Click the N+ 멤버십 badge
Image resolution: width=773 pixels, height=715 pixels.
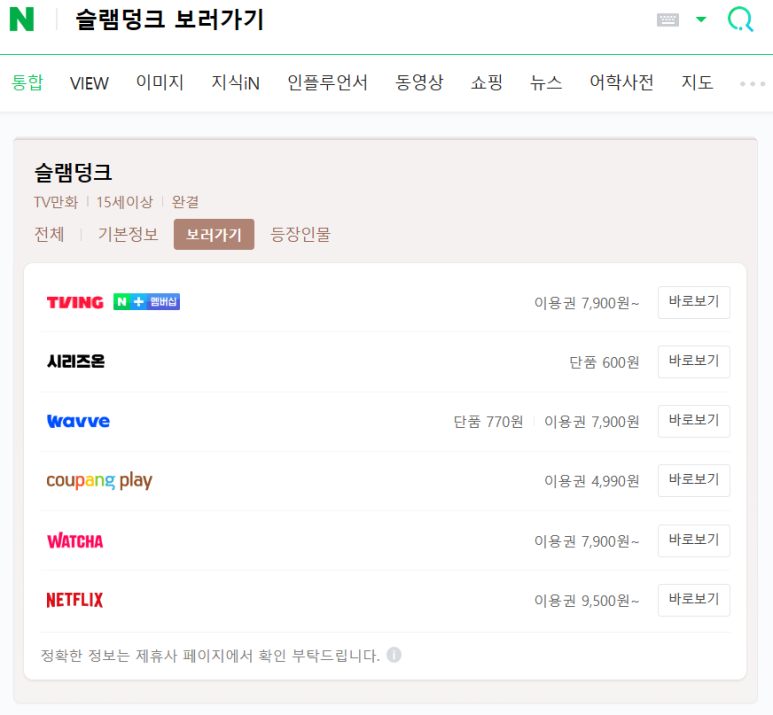pos(146,301)
